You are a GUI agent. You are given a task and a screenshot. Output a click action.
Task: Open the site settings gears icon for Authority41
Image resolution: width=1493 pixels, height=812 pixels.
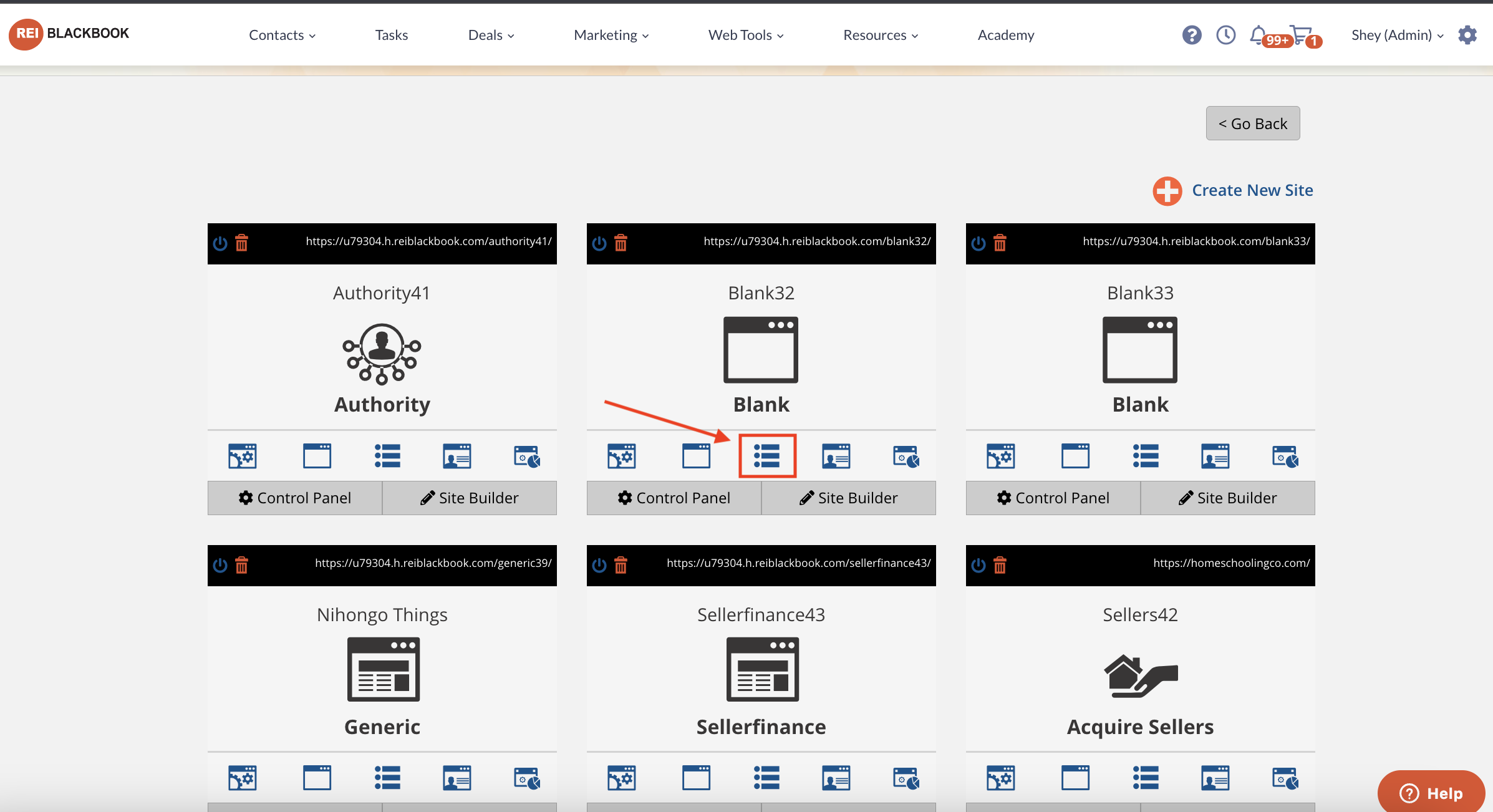[x=243, y=456]
